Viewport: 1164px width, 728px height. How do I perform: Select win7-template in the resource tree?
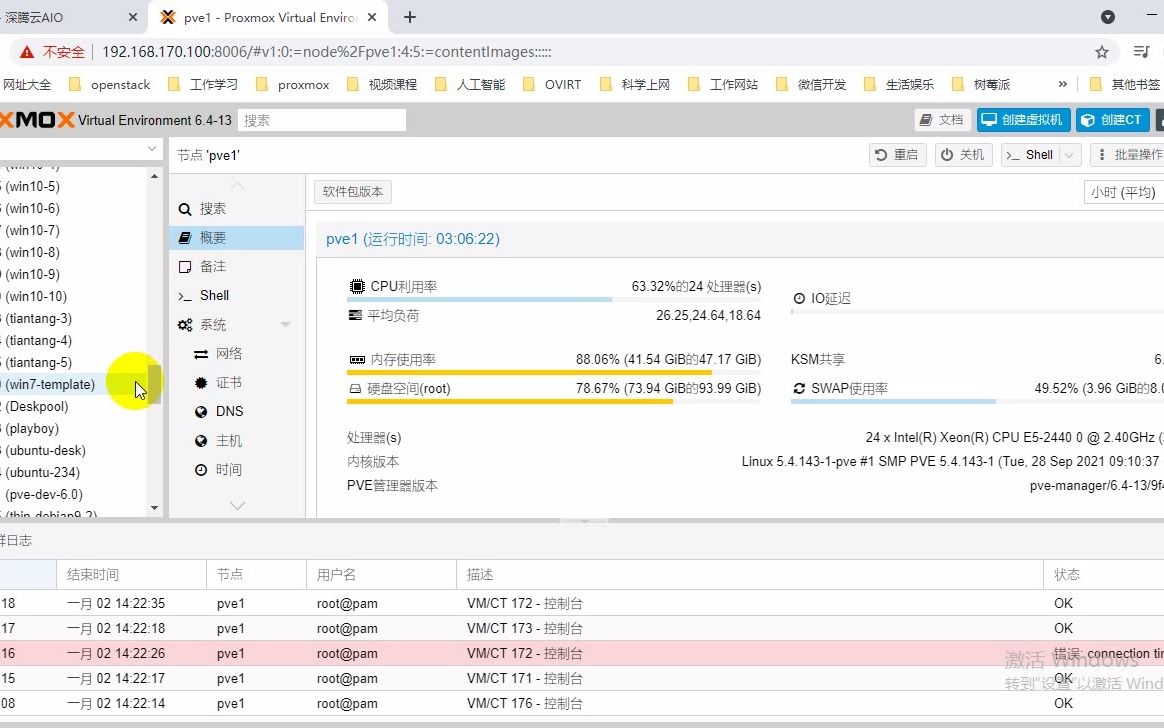pos(50,384)
